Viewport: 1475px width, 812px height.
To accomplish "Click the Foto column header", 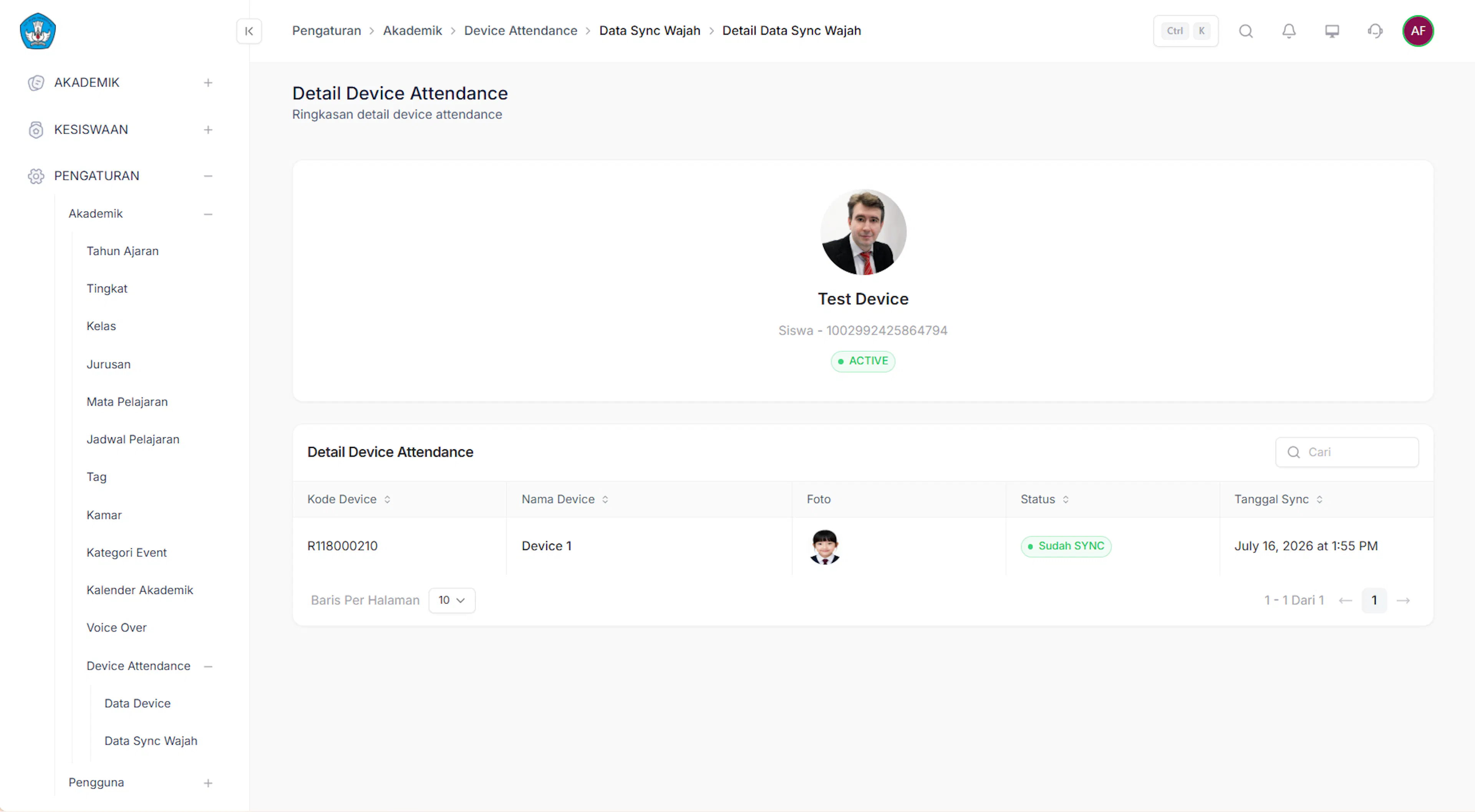I will click(x=819, y=499).
